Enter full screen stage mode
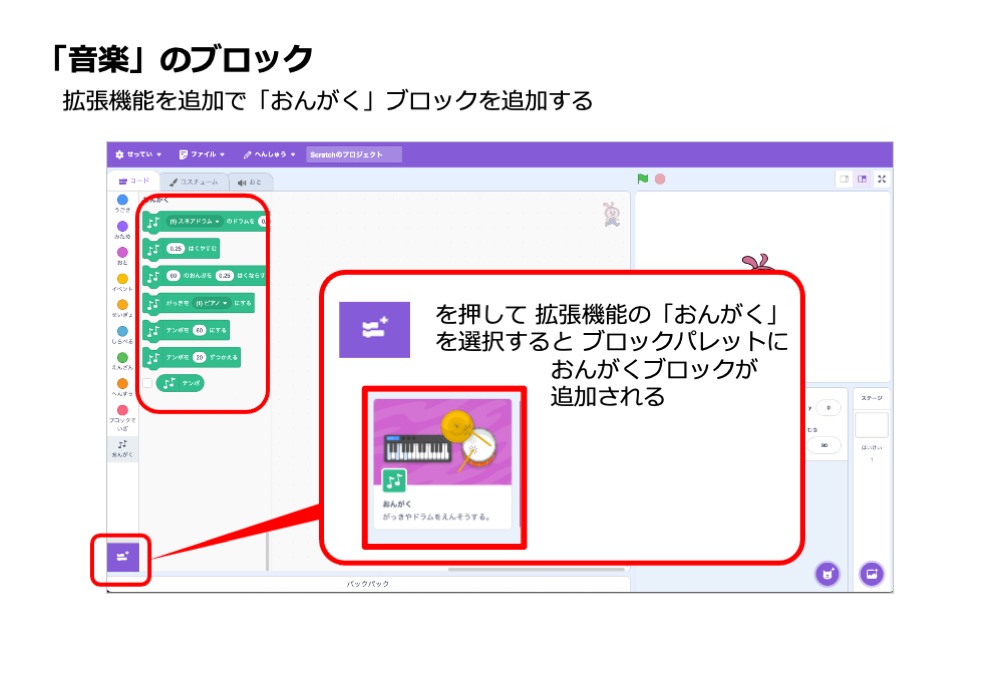The width and height of the screenshot is (1000, 692). tap(881, 179)
